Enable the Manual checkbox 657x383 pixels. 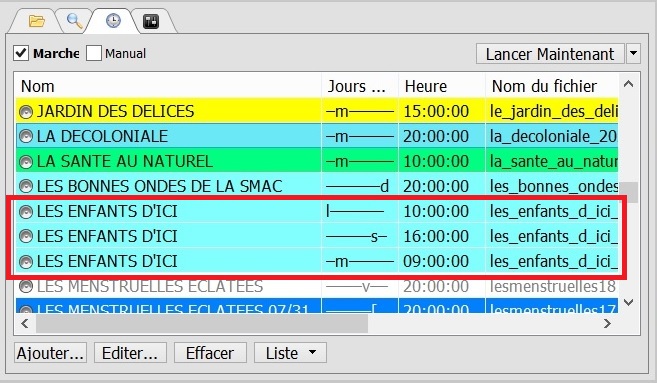[x=94, y=53]
